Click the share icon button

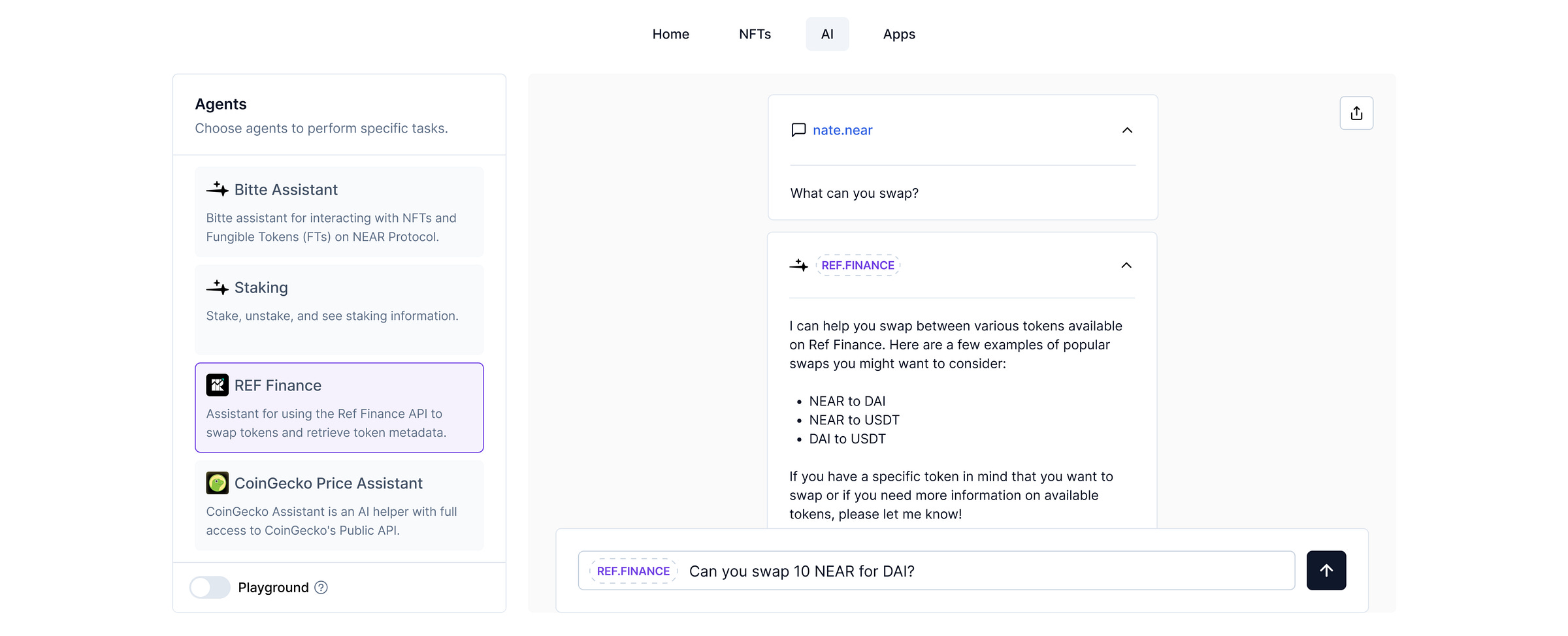tap(1356, 114)
